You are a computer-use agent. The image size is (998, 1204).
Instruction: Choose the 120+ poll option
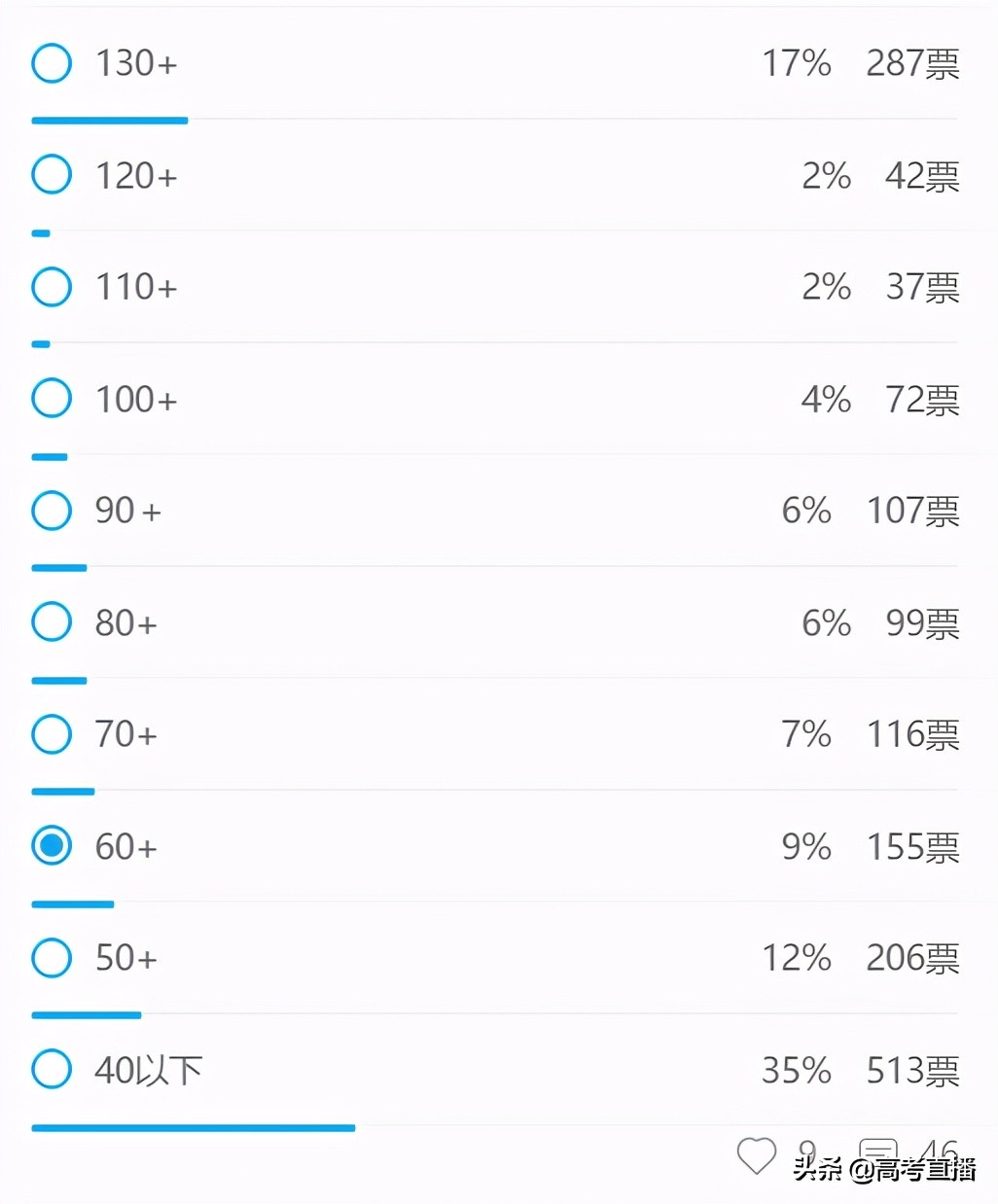[x=52, y=175]
